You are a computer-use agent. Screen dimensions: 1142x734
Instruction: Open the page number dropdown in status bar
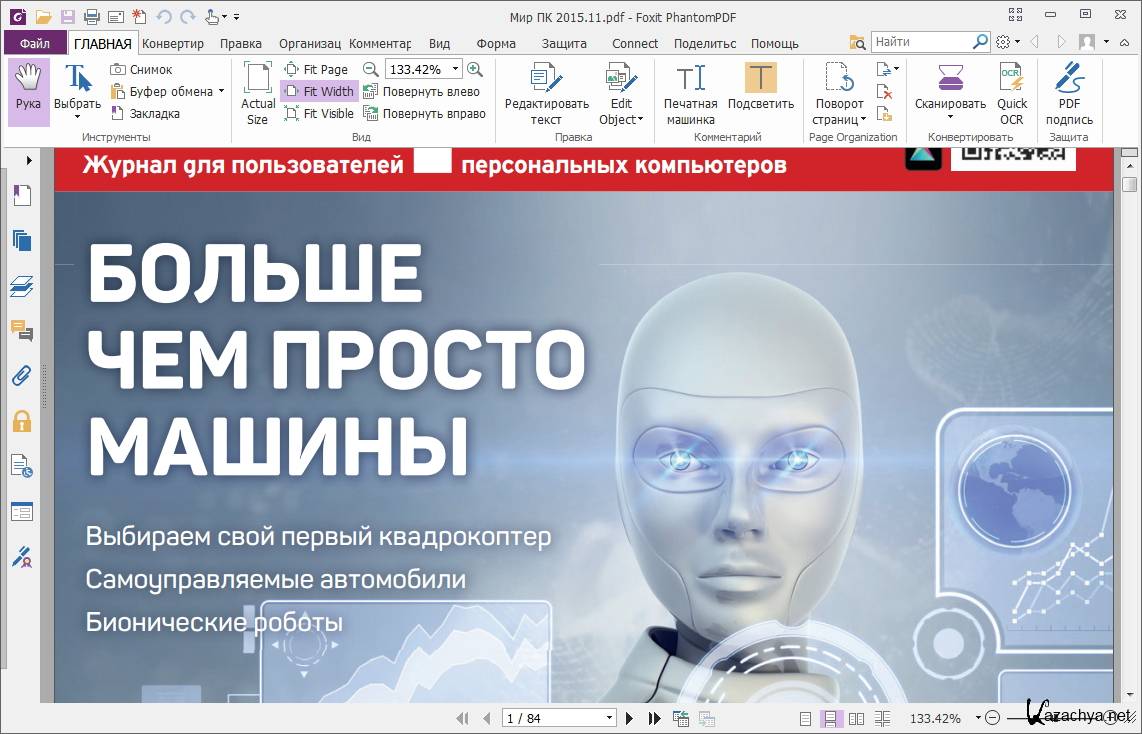click(609, 718)
